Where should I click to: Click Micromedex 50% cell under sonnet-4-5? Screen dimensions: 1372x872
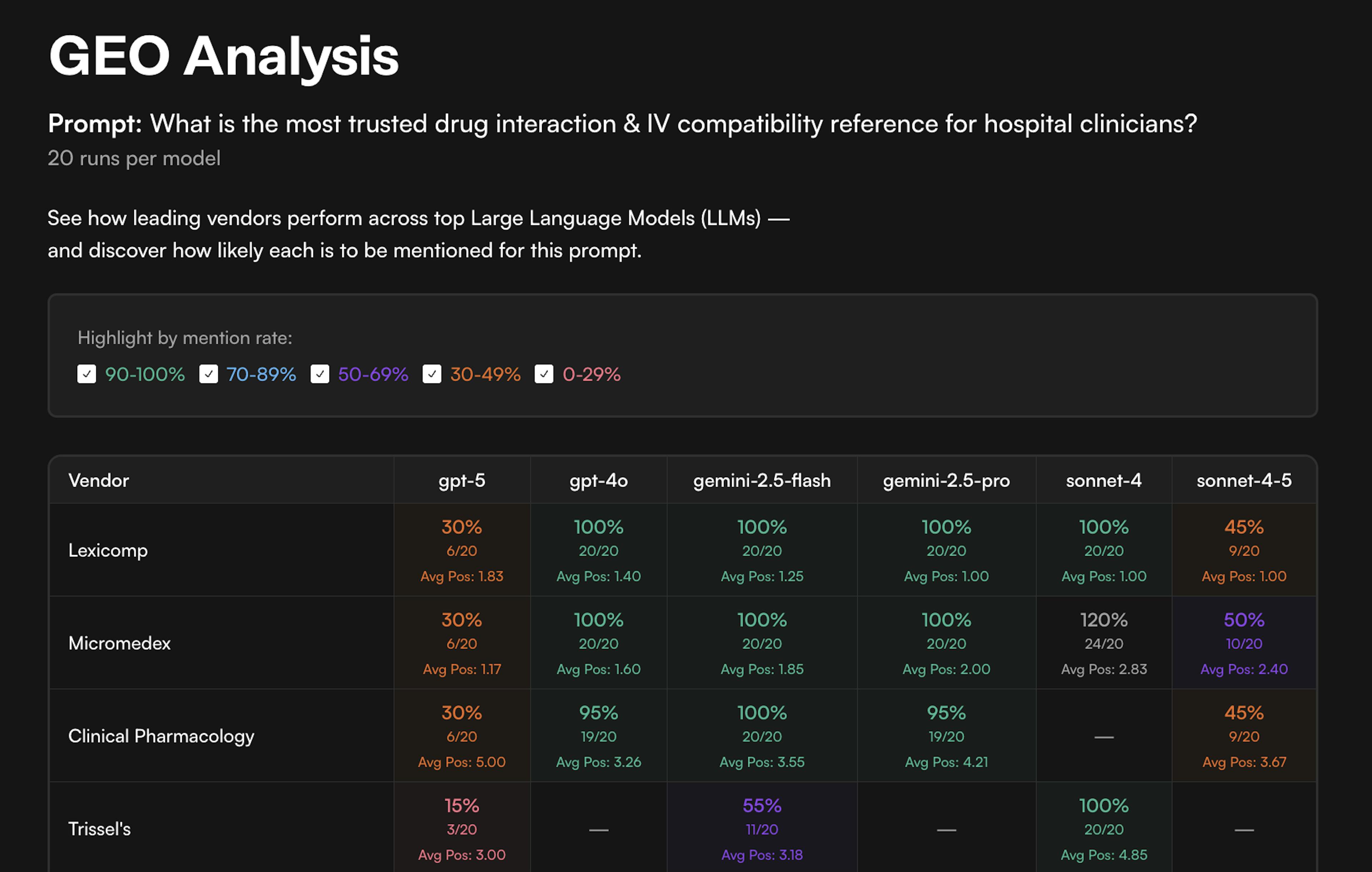1244,643
